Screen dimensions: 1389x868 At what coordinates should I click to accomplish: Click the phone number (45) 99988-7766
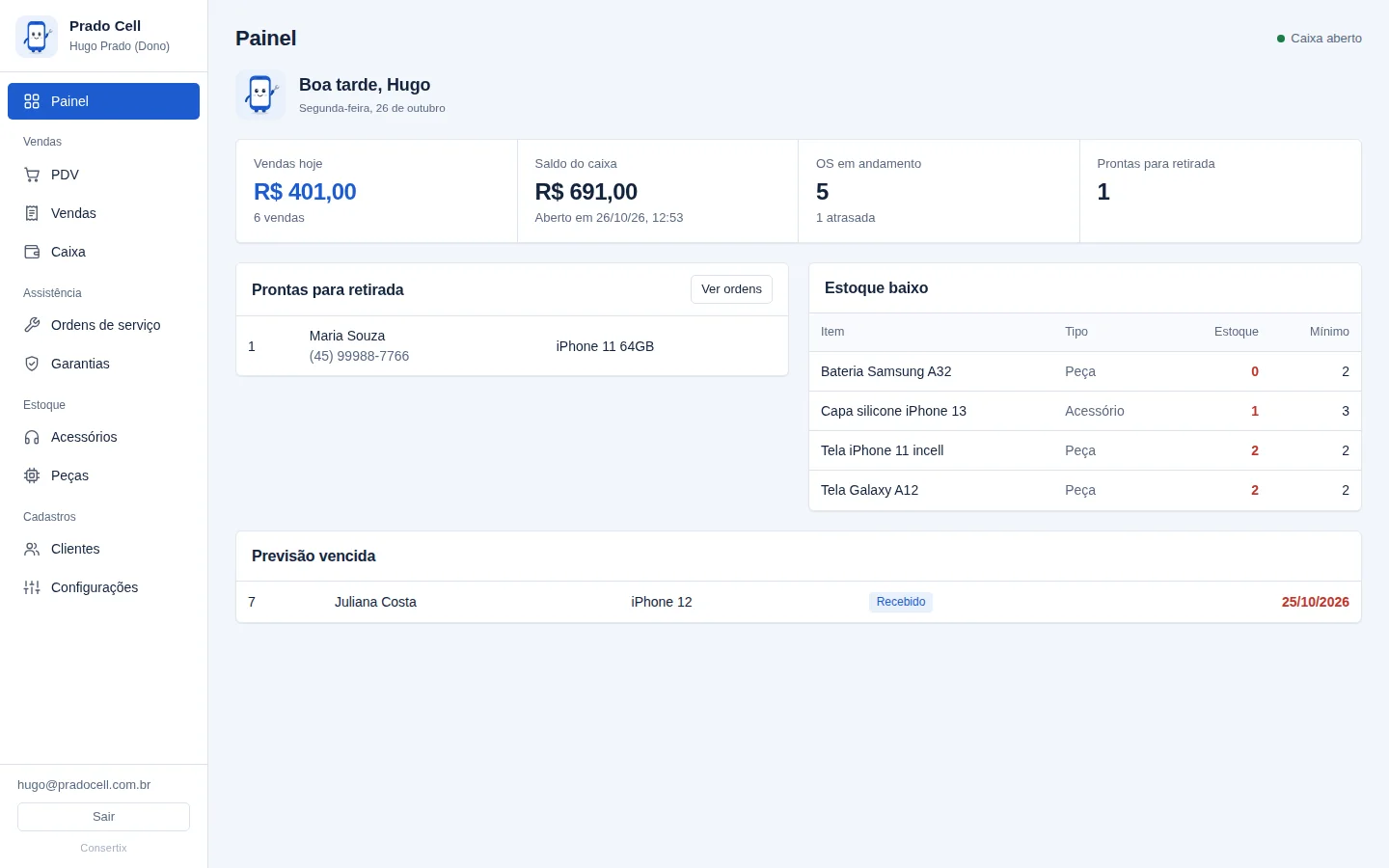pyautogui.click(x=359, y=357)
